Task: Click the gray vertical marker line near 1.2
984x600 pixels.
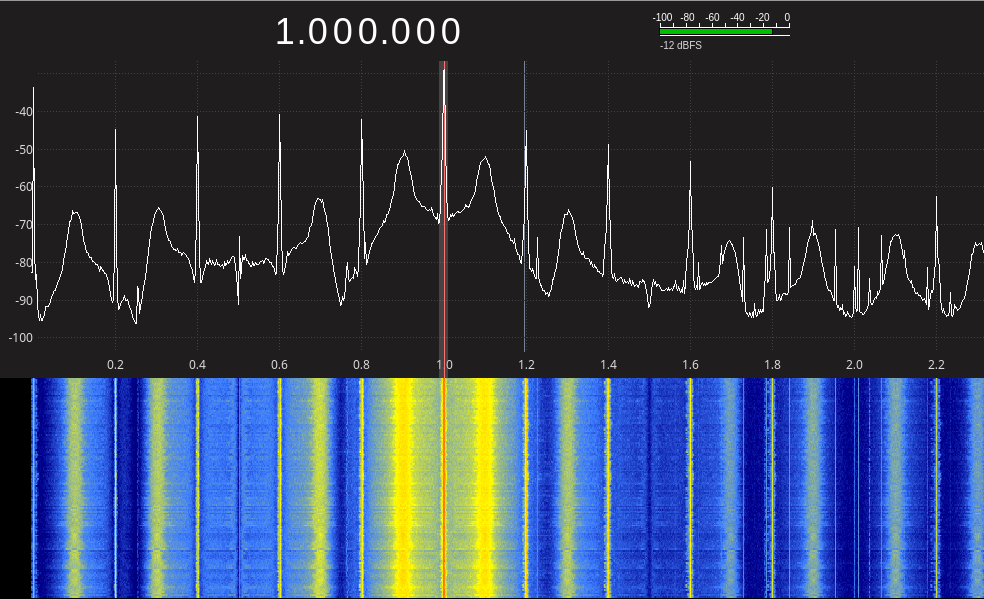Action: click(x=525, y=206)
